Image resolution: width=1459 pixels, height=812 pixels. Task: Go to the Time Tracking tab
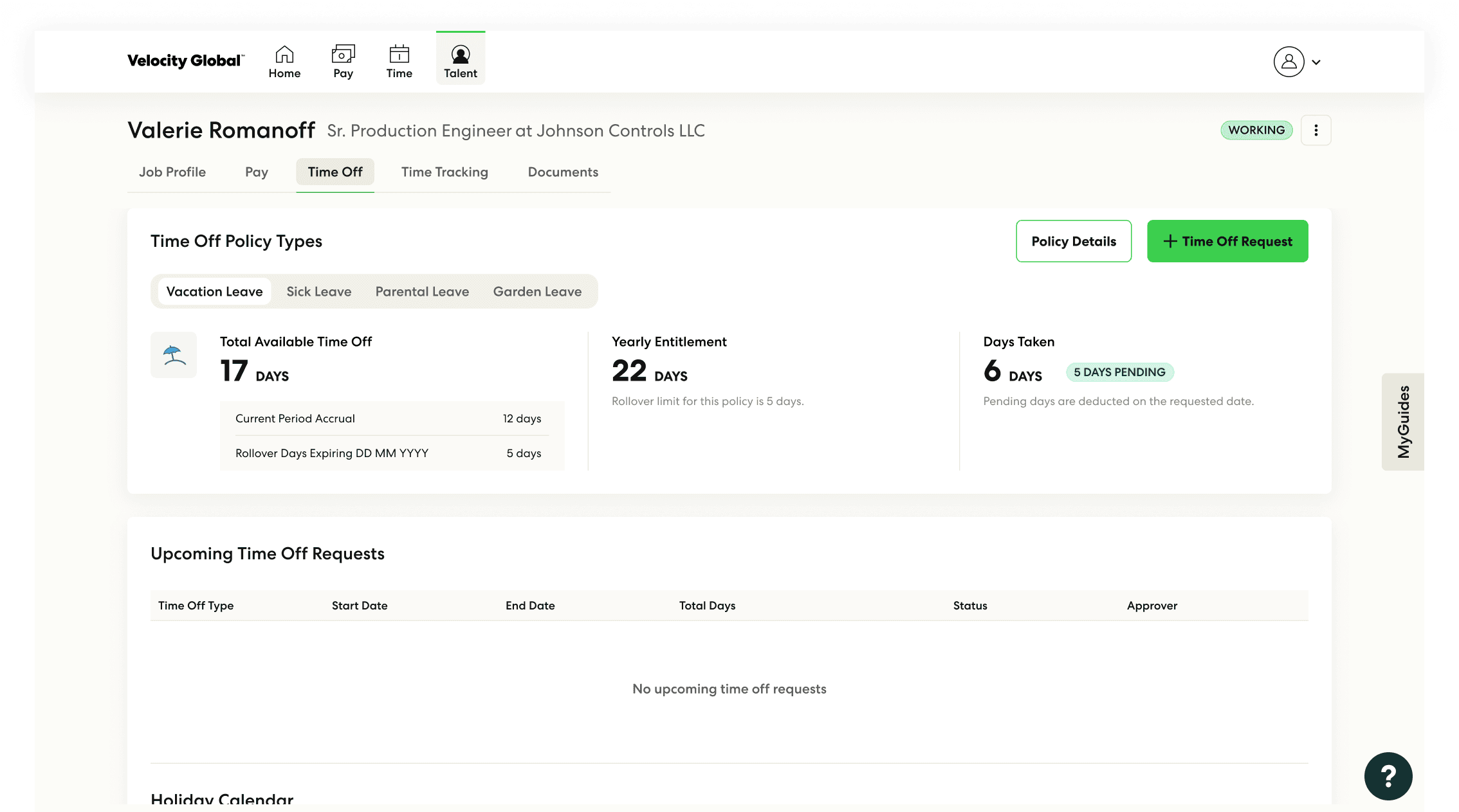pyautogui.click(x=445, y=172)
